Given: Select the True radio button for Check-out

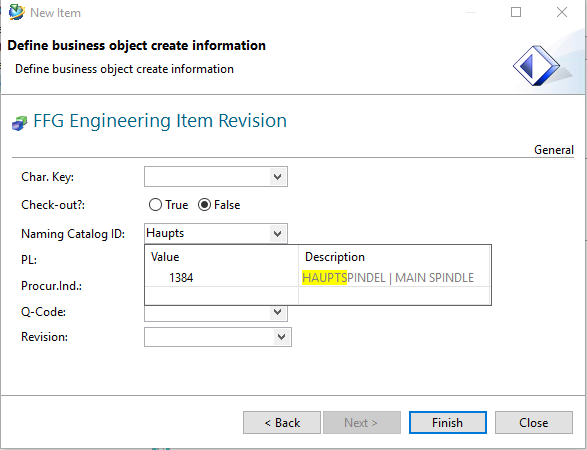Looking at the screenshot, I should 155,205.
